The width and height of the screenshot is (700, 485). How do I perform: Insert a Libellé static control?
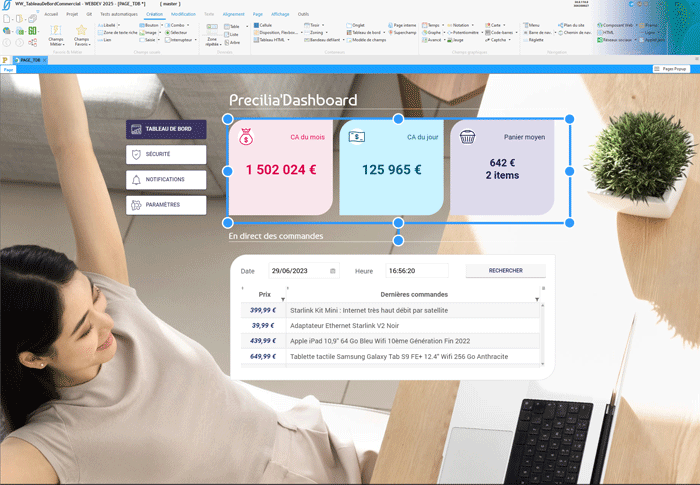[x=106, y=25]
